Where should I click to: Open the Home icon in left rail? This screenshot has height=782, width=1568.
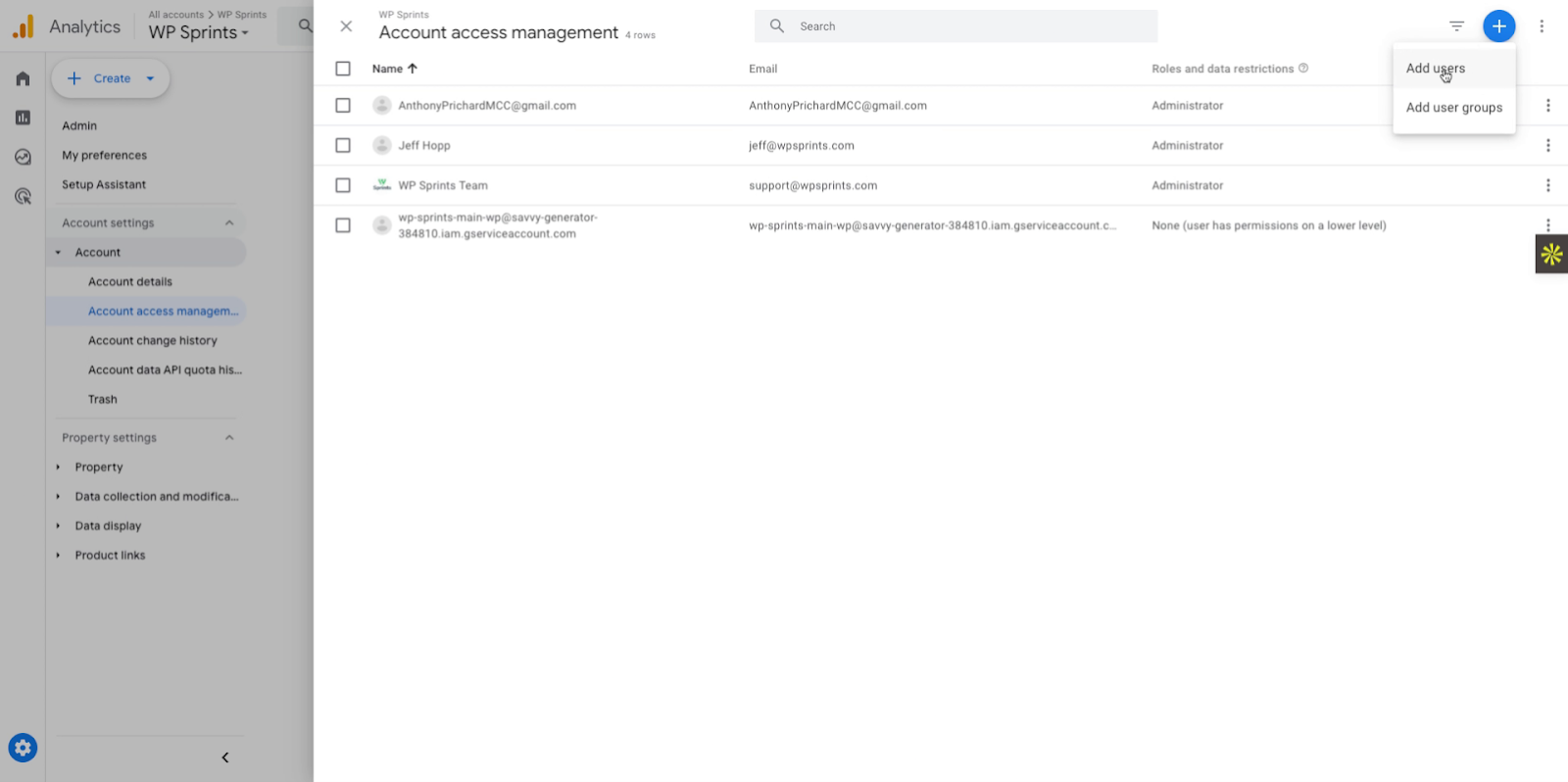23,78
